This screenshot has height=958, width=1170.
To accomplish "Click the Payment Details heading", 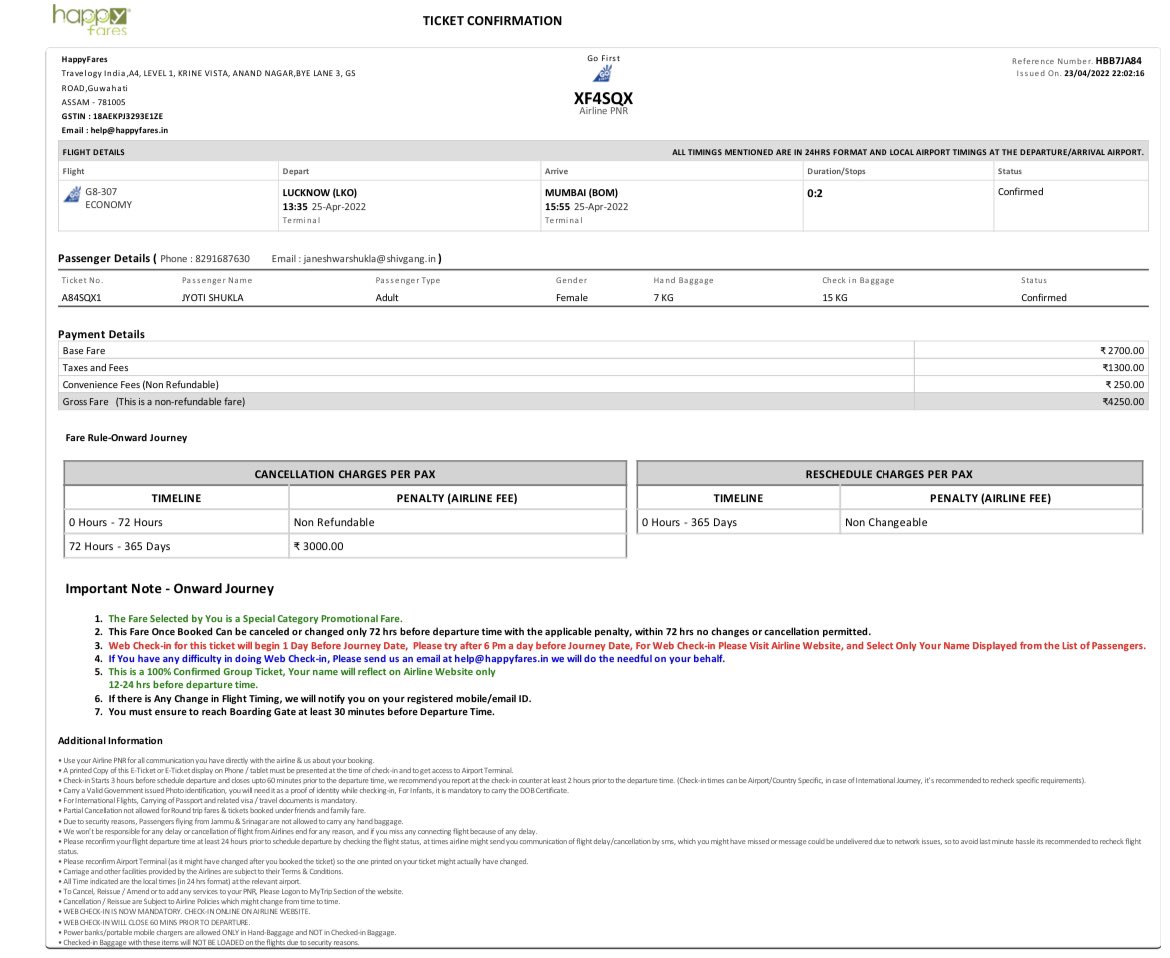I will click(x=101, y=334).
